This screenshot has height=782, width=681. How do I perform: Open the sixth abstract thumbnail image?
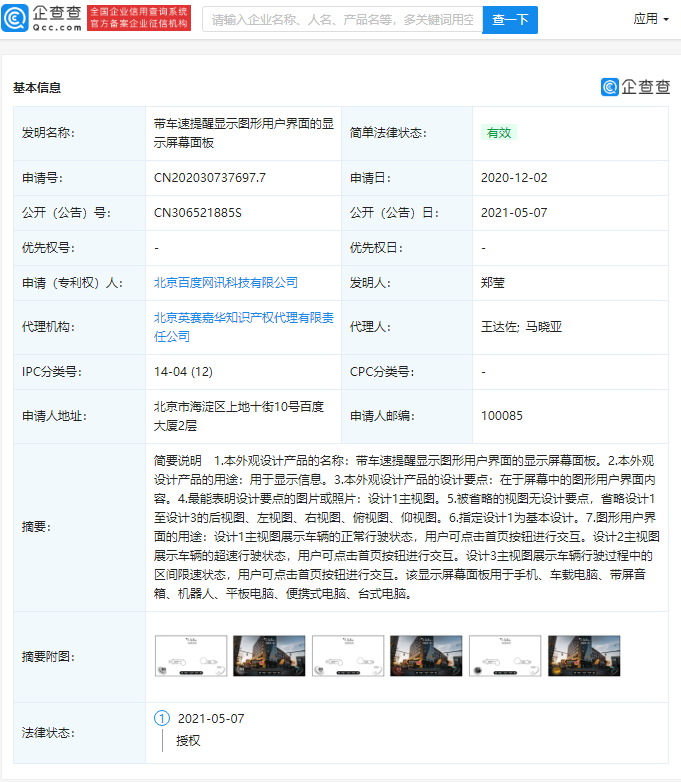(584, 656)
